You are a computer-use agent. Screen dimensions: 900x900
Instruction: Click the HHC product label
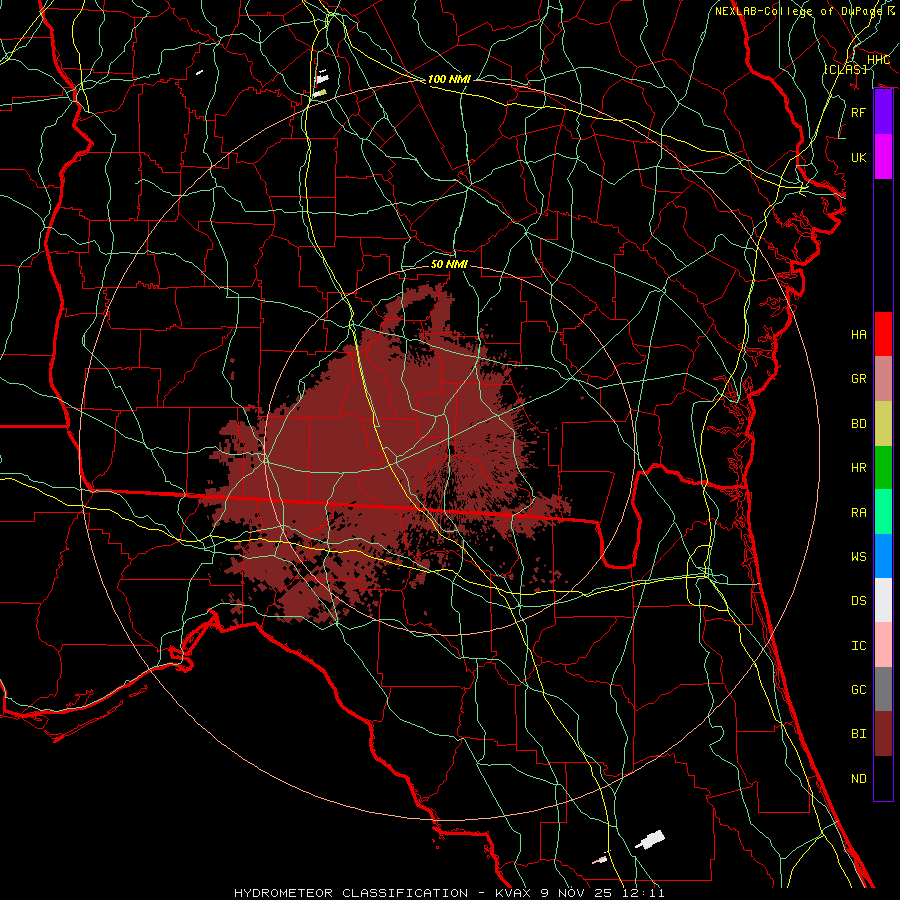point(879,60)
